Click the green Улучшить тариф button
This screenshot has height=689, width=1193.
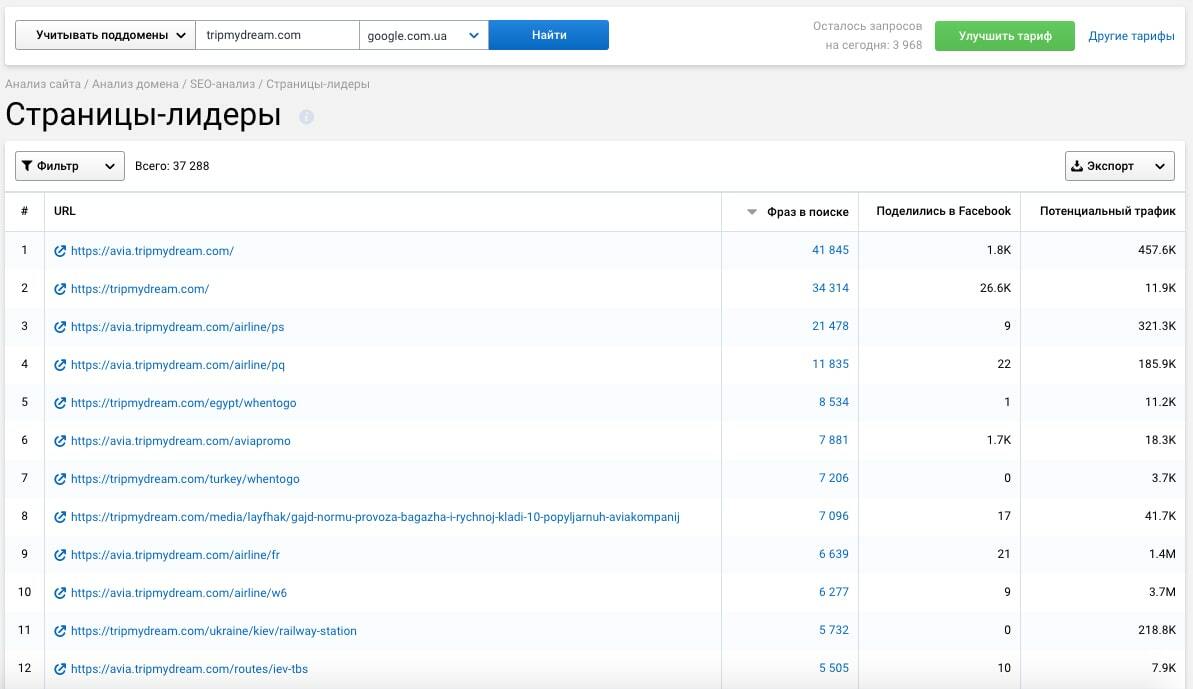coord(1004,36)
